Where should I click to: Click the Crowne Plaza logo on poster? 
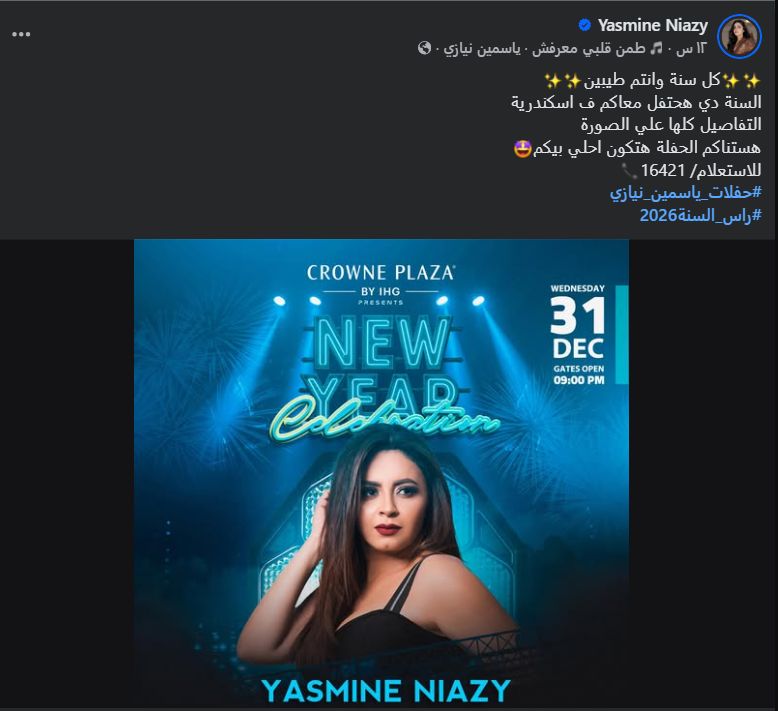click(381, 284)
